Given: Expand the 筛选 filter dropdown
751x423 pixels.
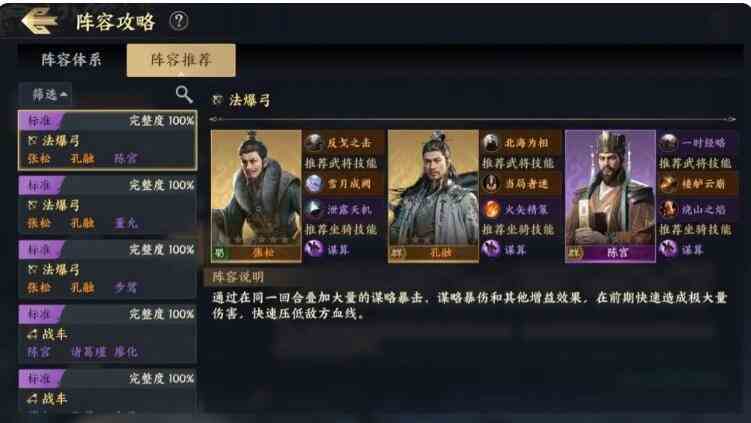Looking at the screenshot, I should pos(46,94).
